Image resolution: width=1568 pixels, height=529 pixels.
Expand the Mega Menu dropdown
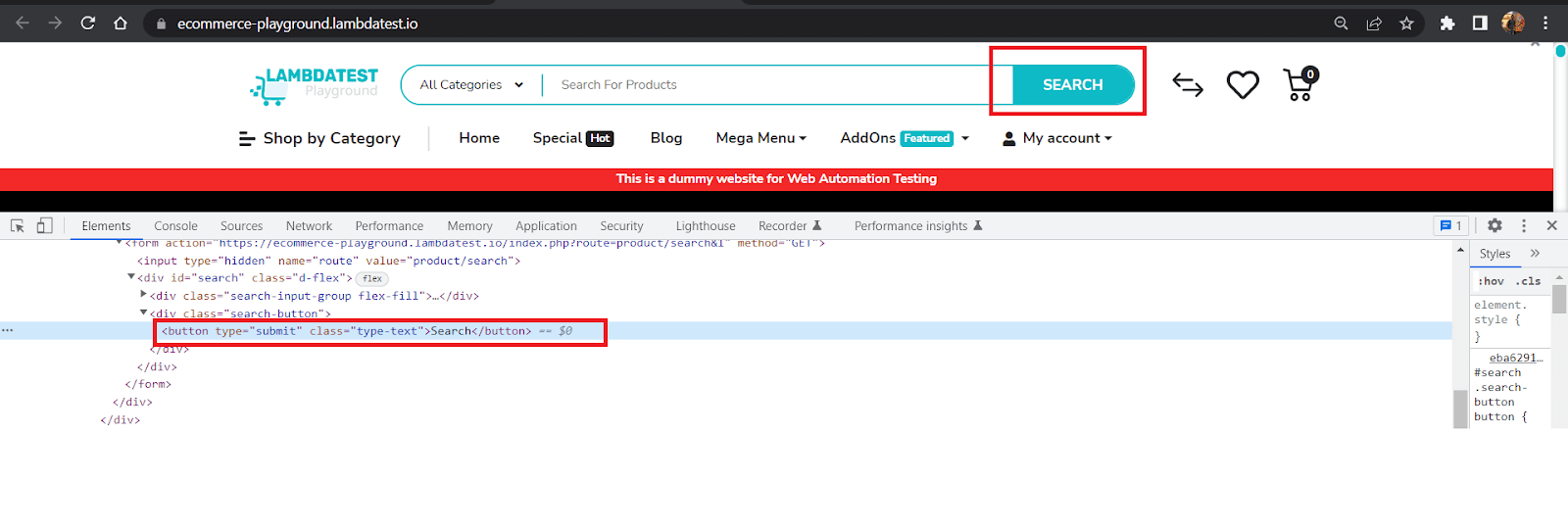pyautogui.click(x=761, y=138)
